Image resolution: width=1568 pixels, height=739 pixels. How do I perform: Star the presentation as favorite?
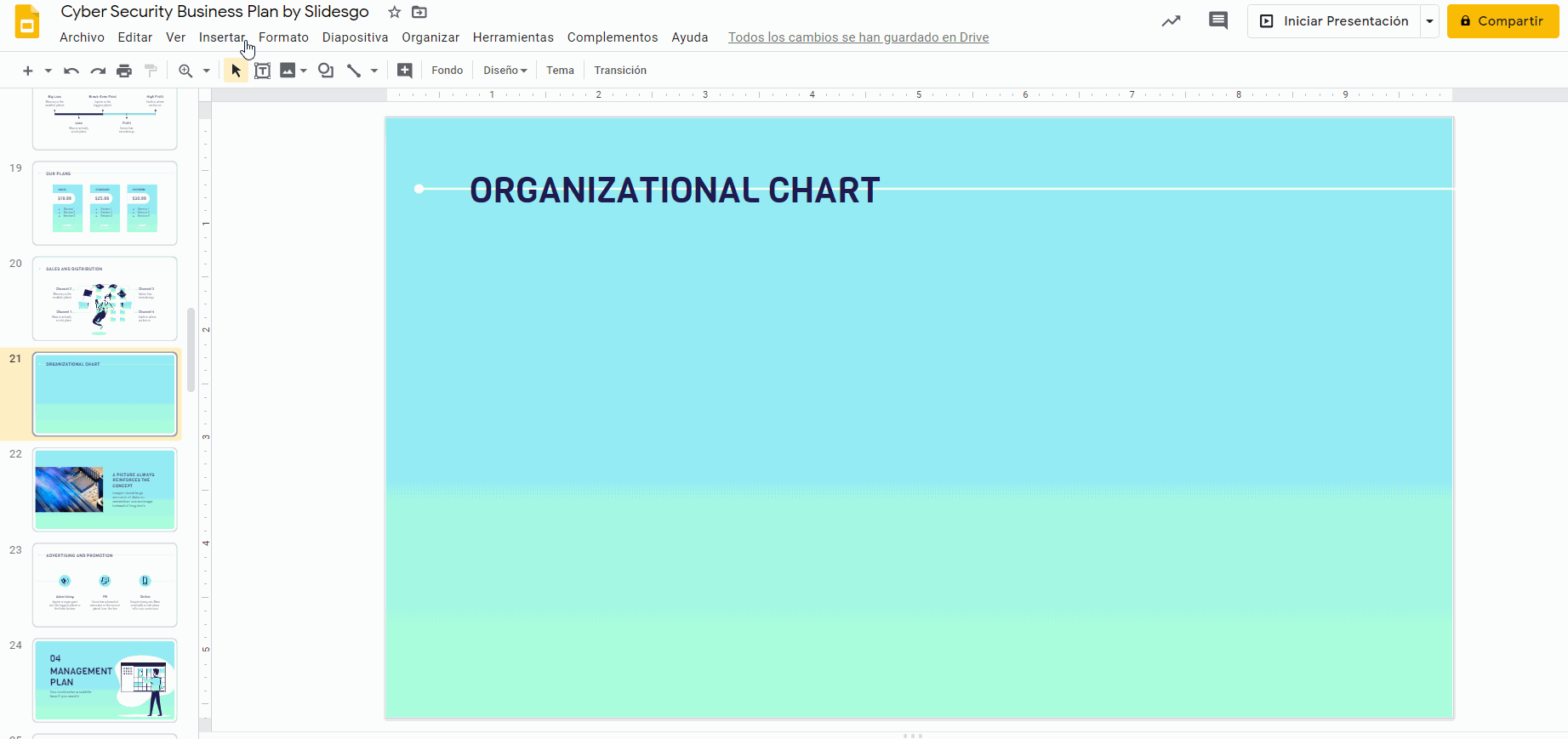[x=394, y=12]
